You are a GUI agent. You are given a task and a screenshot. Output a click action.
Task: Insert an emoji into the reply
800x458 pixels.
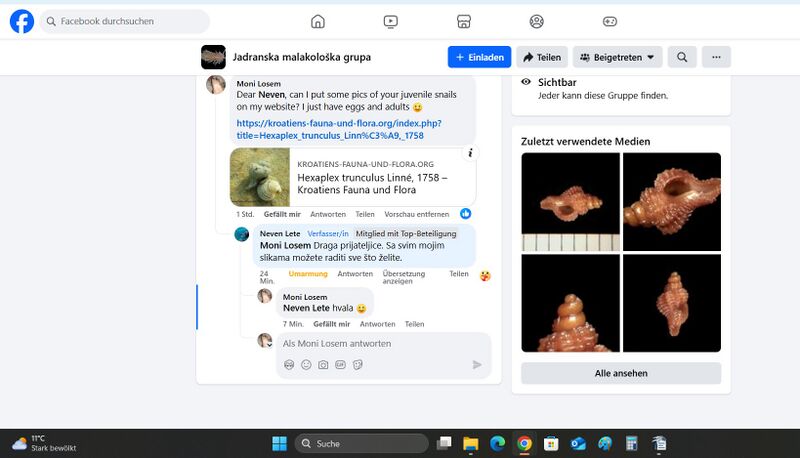tap(306, 365)
